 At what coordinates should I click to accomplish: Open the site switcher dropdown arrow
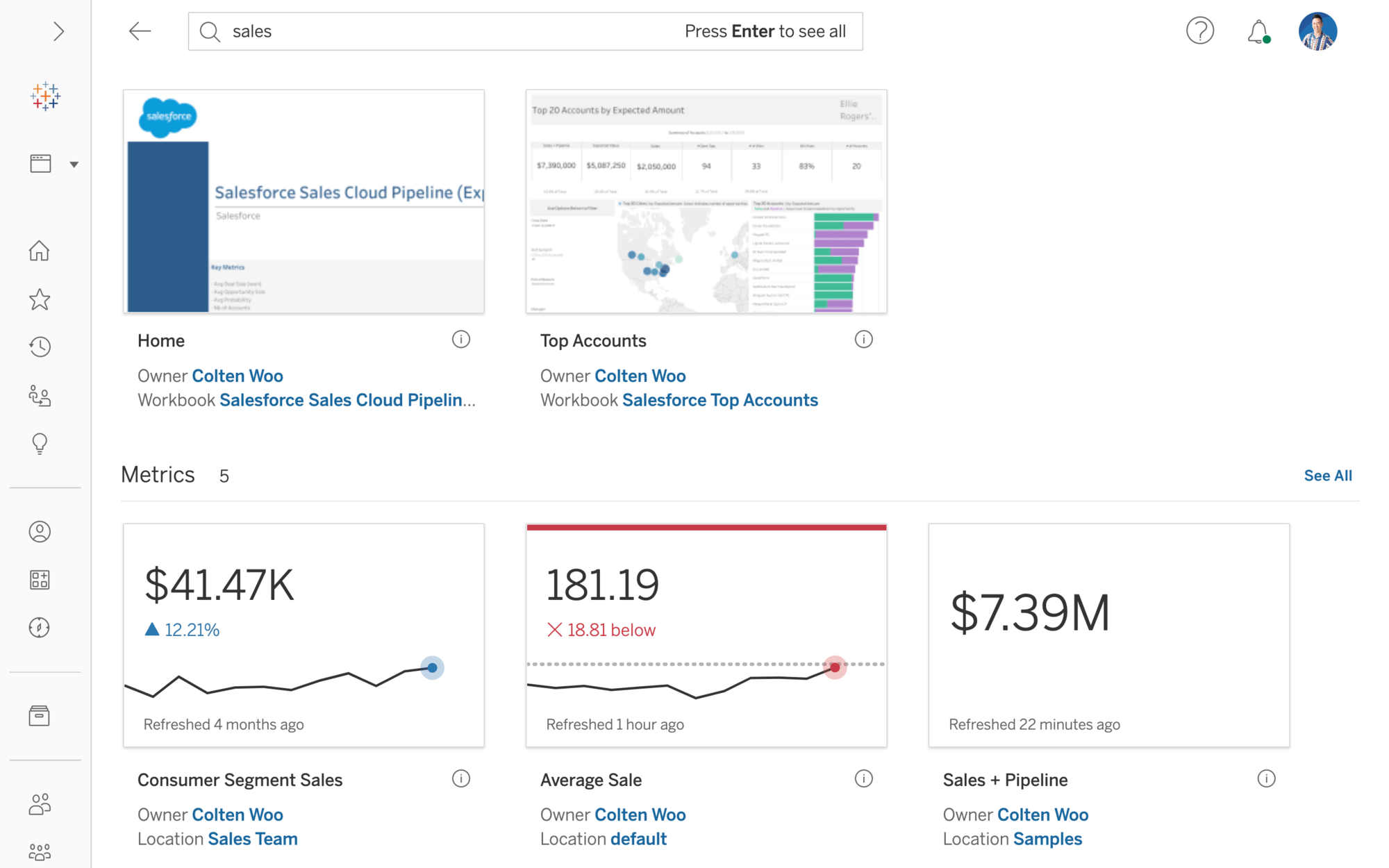click(74, 165)
